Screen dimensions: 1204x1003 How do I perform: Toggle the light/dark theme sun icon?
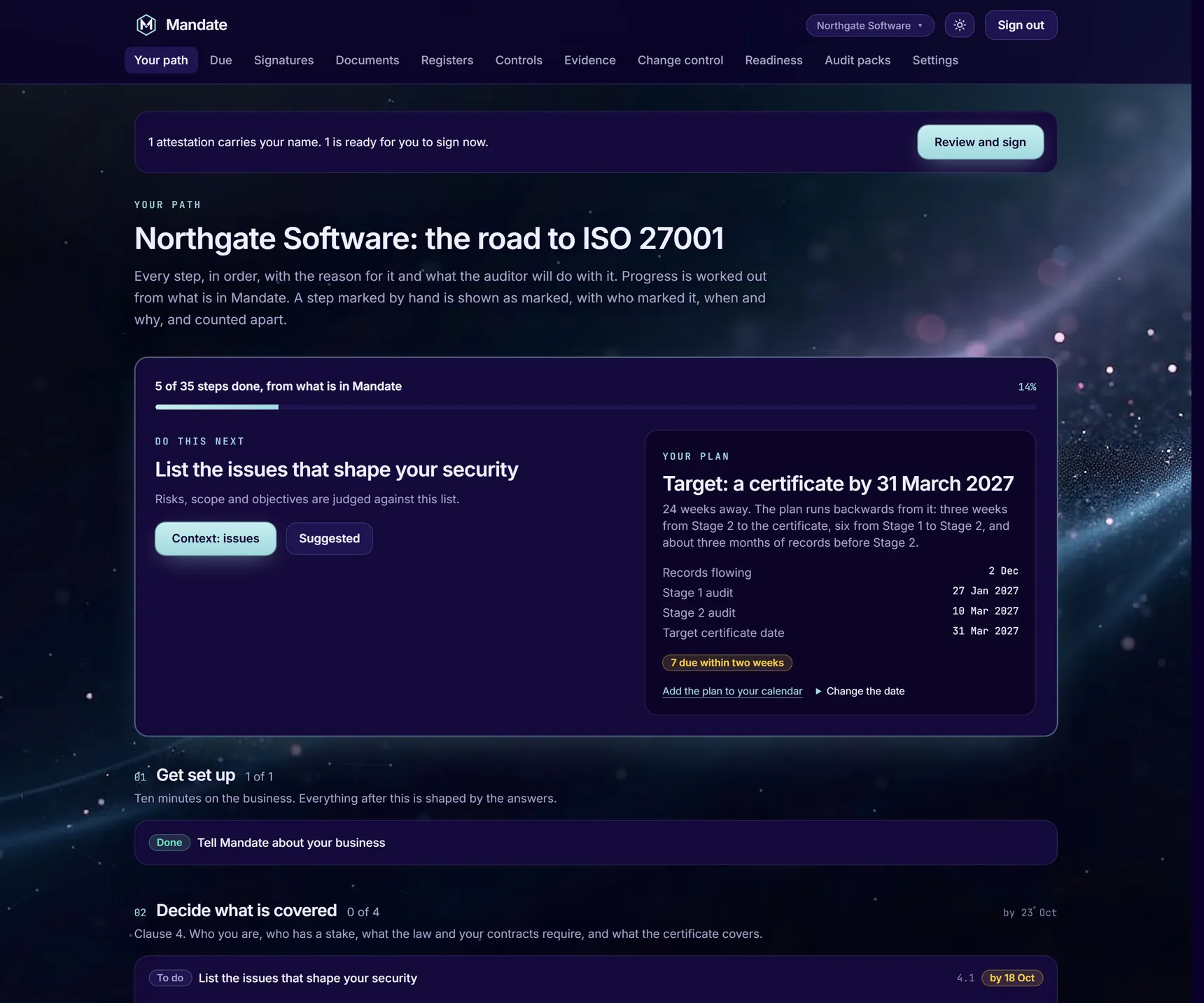point(960,25)
